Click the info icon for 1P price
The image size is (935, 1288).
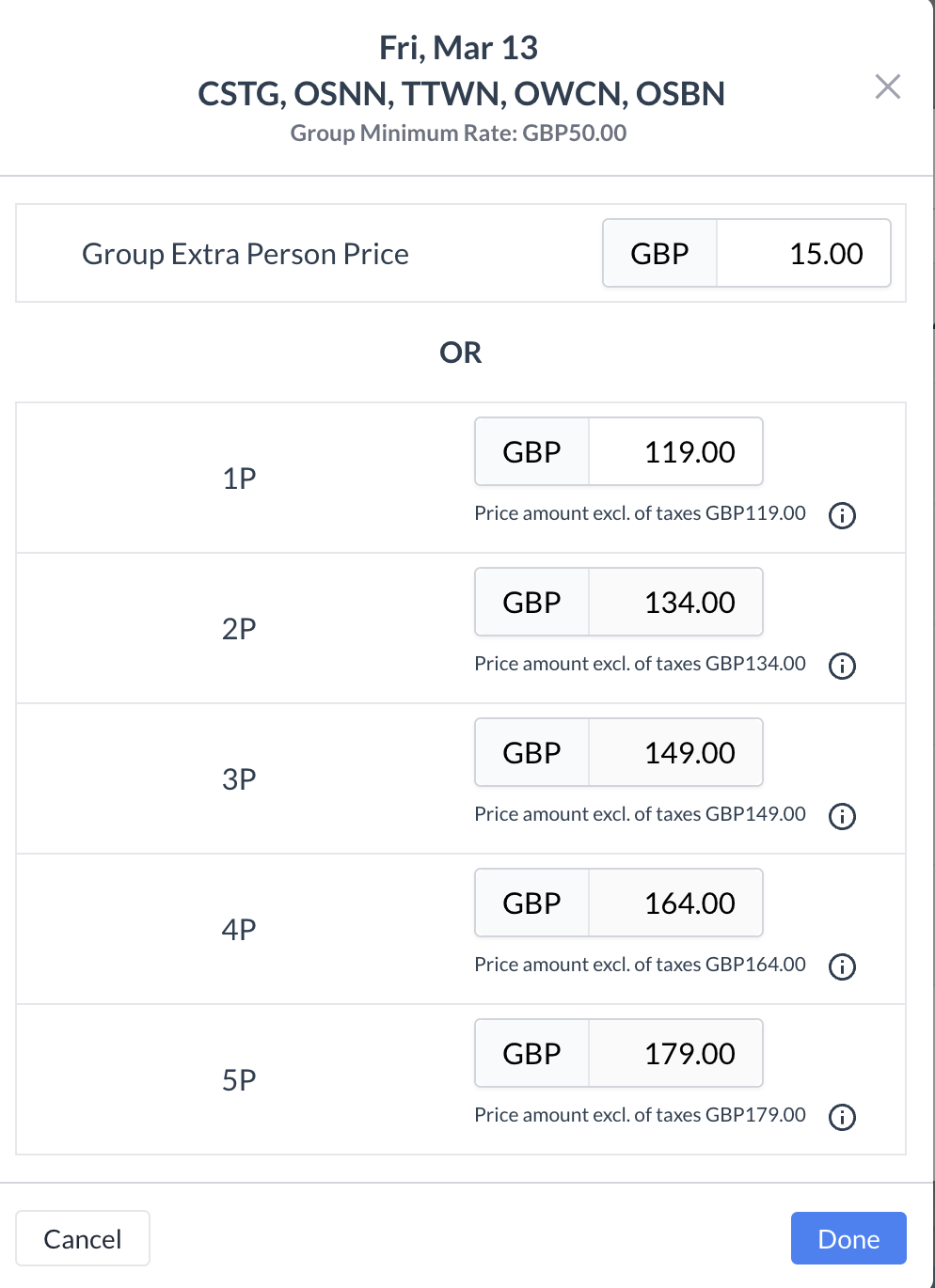[842, 515]
